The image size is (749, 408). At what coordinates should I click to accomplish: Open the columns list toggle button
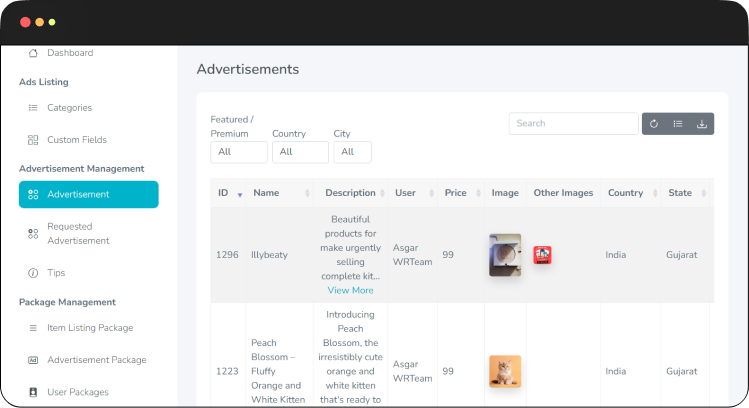[x=678, y=124]
